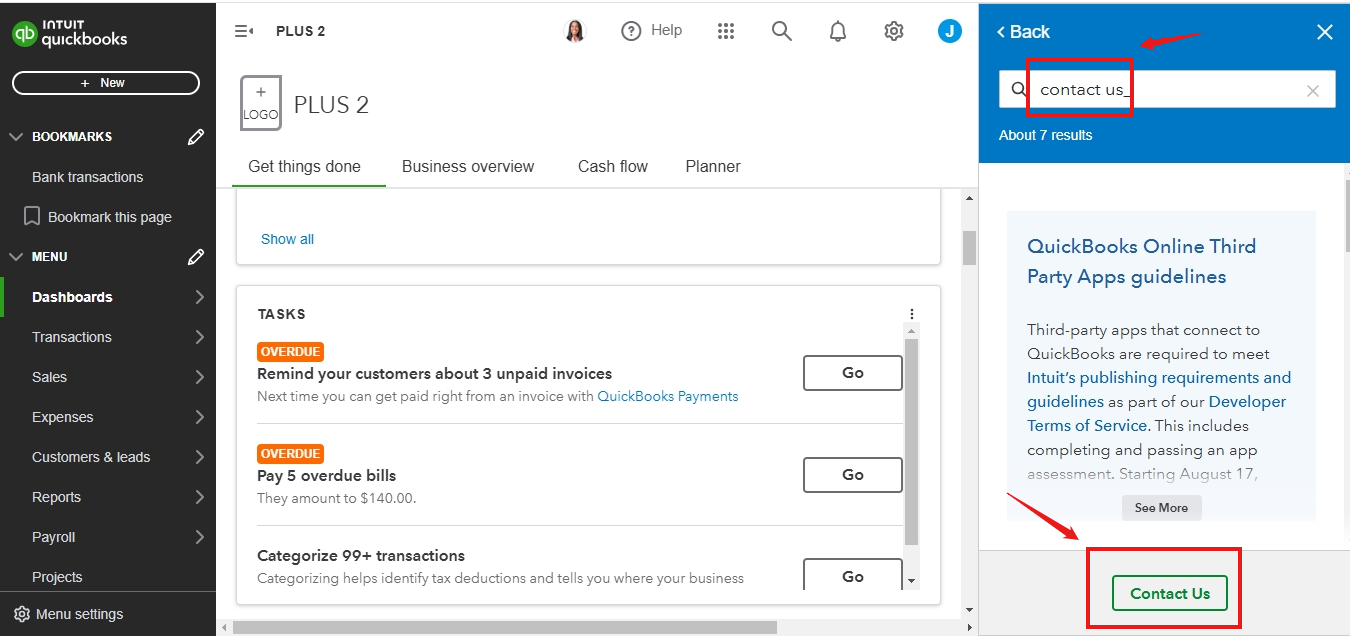The image size is (1350, 636).
Task: Open the Show all link
Action: [x=287, y=239]
